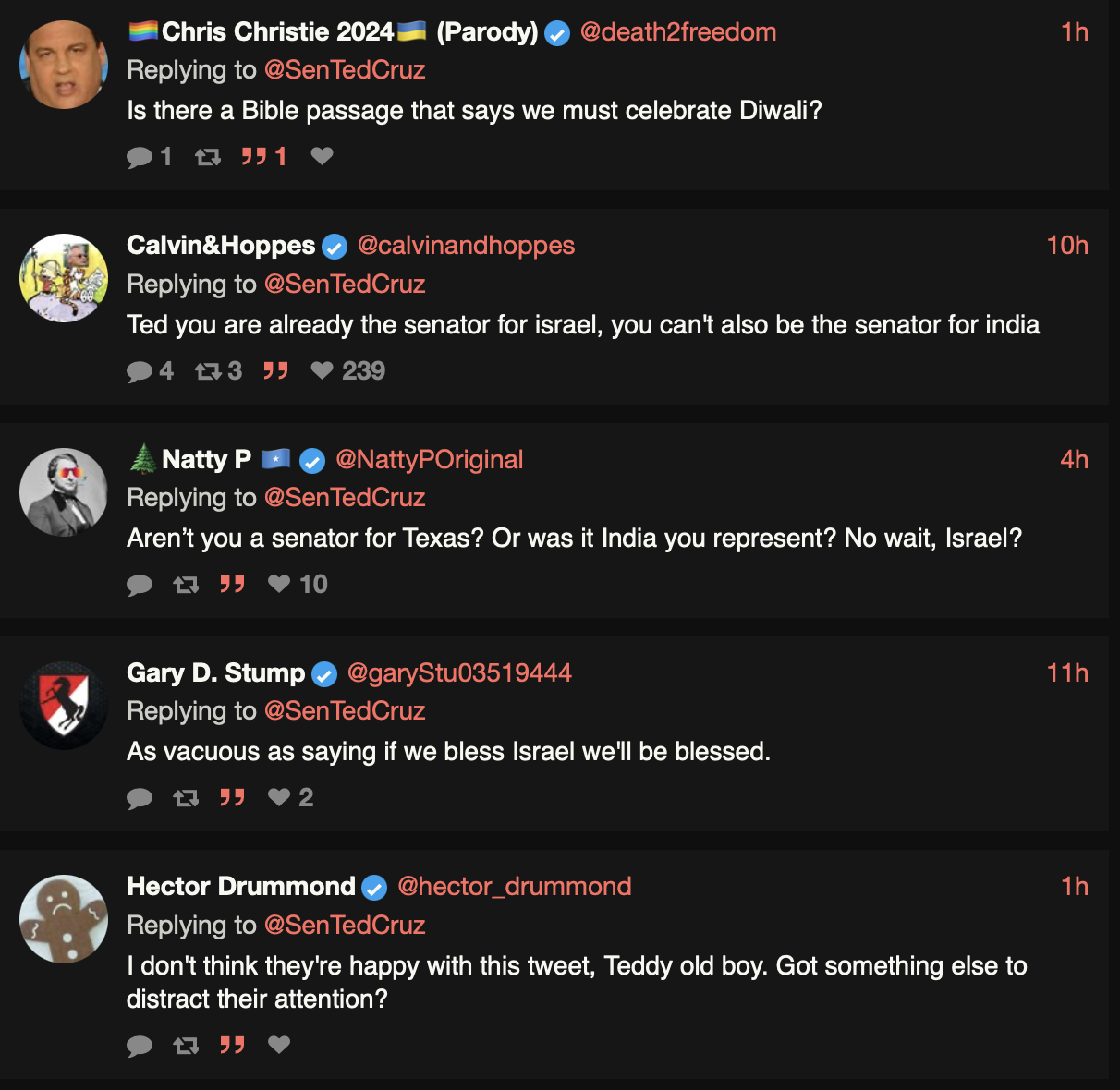
Task: Reply to Hector Drummond's tweet
Action: tap(140, 1046)
